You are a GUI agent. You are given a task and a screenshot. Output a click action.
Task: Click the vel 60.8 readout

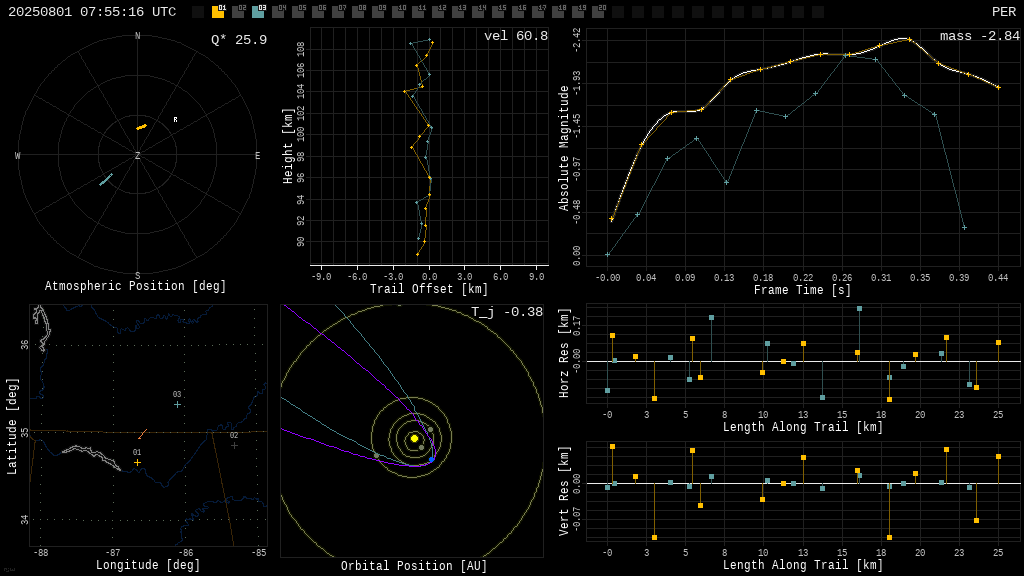tap(516, 36)
